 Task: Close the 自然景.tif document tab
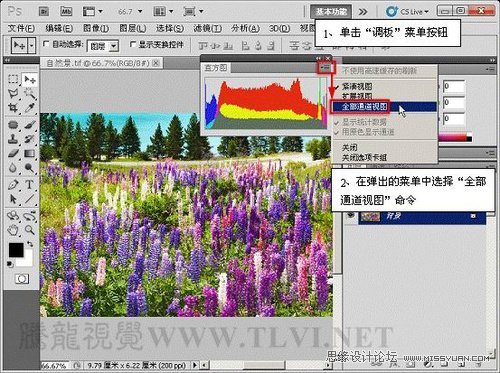156,63
